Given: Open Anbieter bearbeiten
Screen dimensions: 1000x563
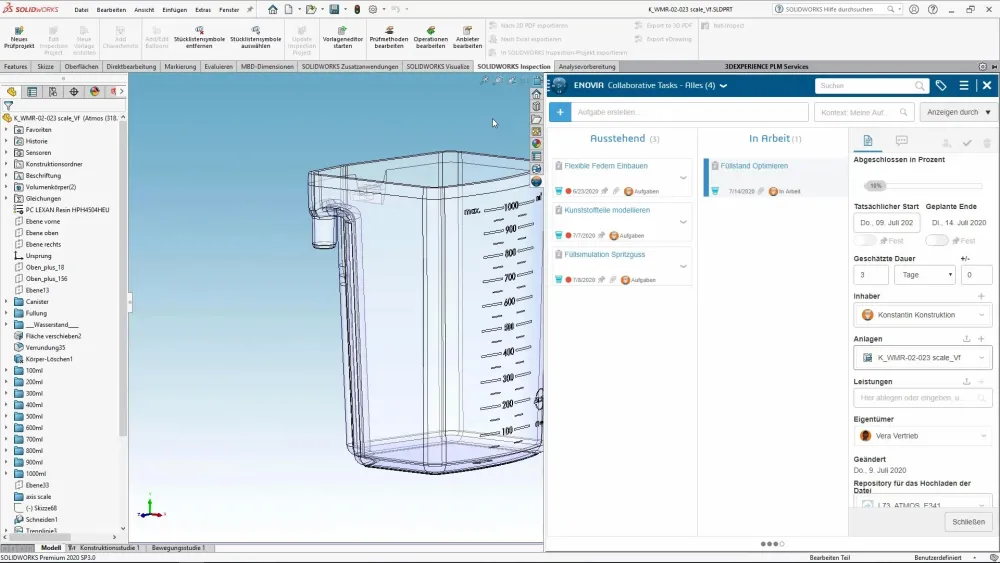Looking at the screenshot, I should point(467,38).
